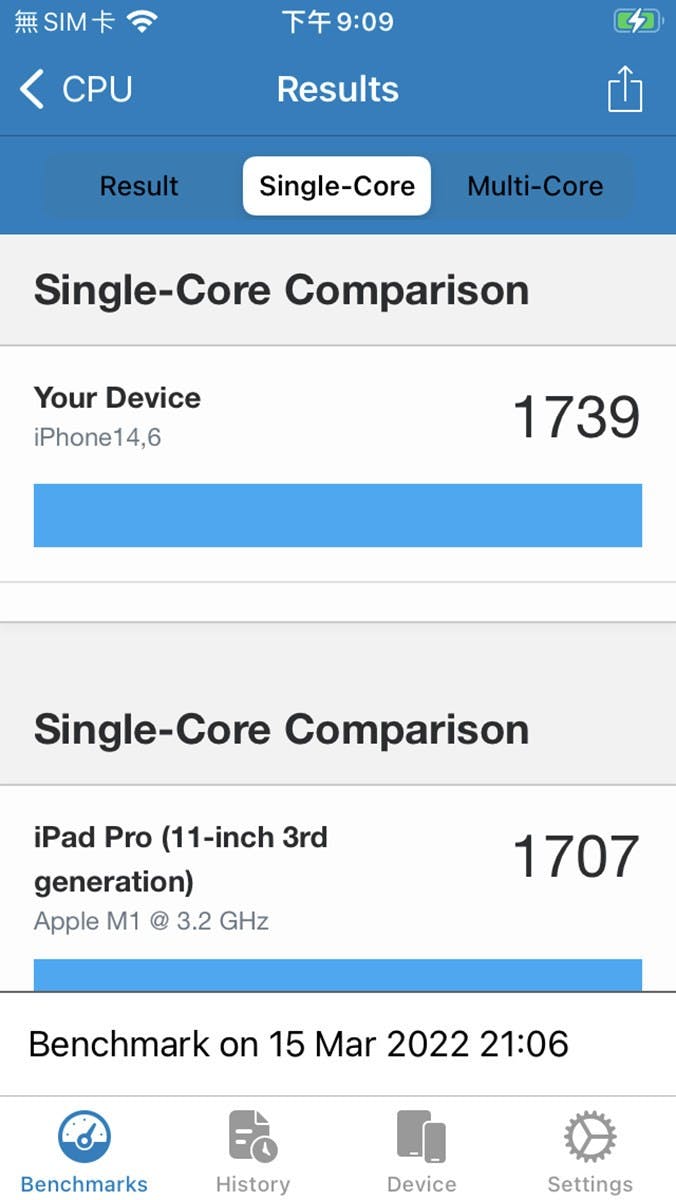Tap the Apple M1 @ 3.2 GHz text

pos(151,921)
